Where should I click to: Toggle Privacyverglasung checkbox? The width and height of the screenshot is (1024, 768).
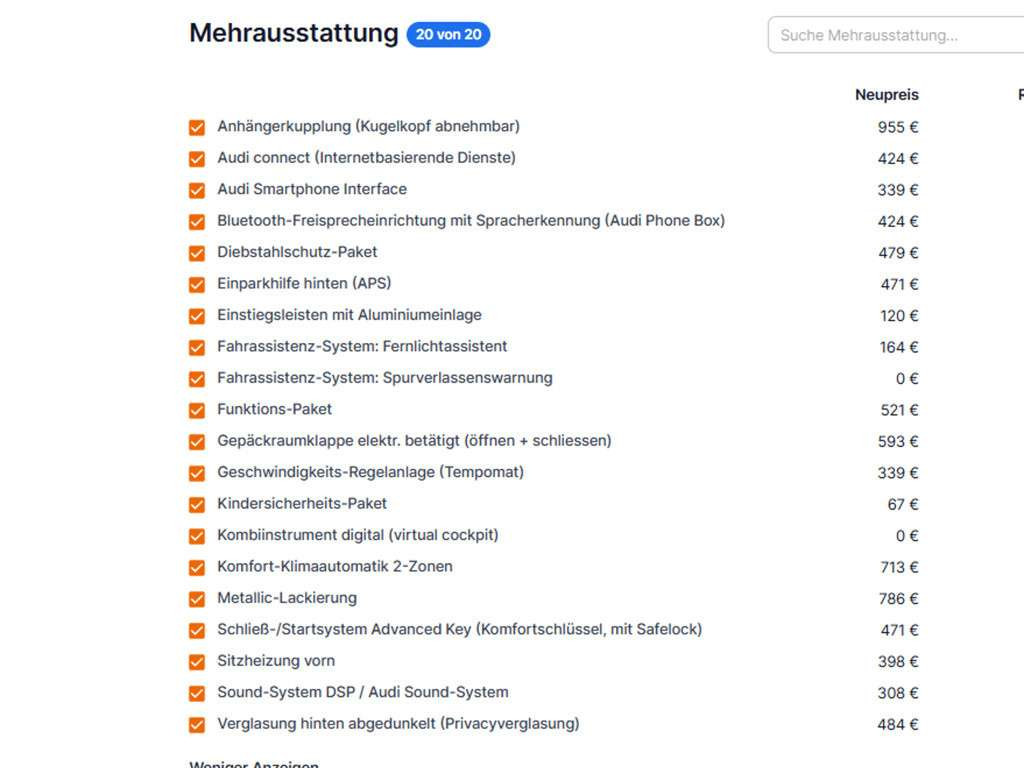pos(197,725)
